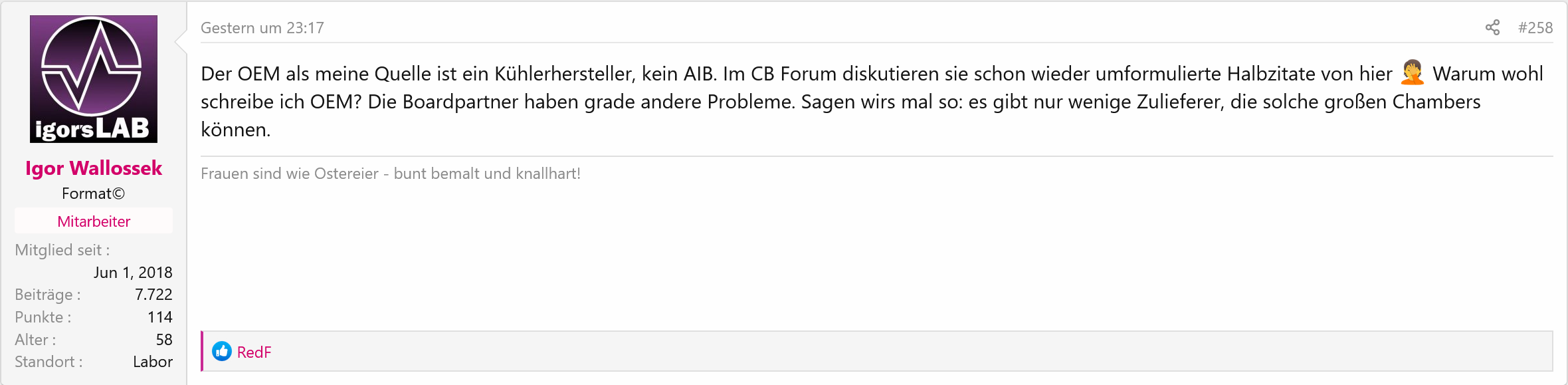The image size is (1568, 385).
Task: Open Igor Wallossek's profile link
Action: tap(94, 168)
